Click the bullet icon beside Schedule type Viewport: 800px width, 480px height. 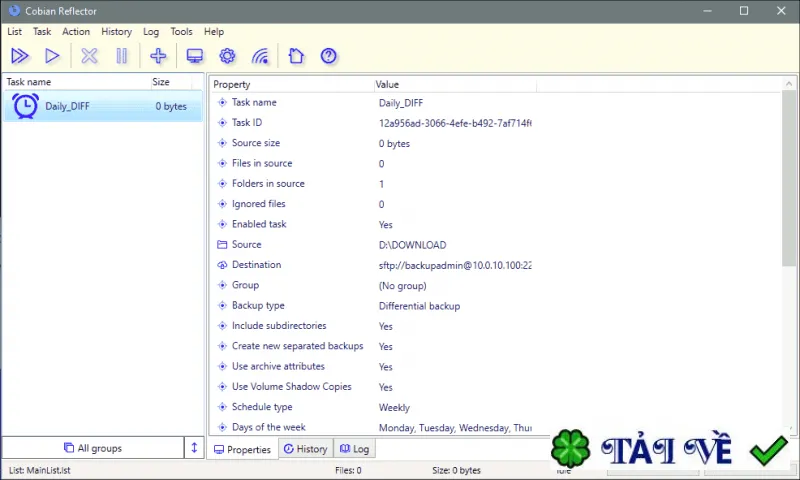click(x=222, y=407)
